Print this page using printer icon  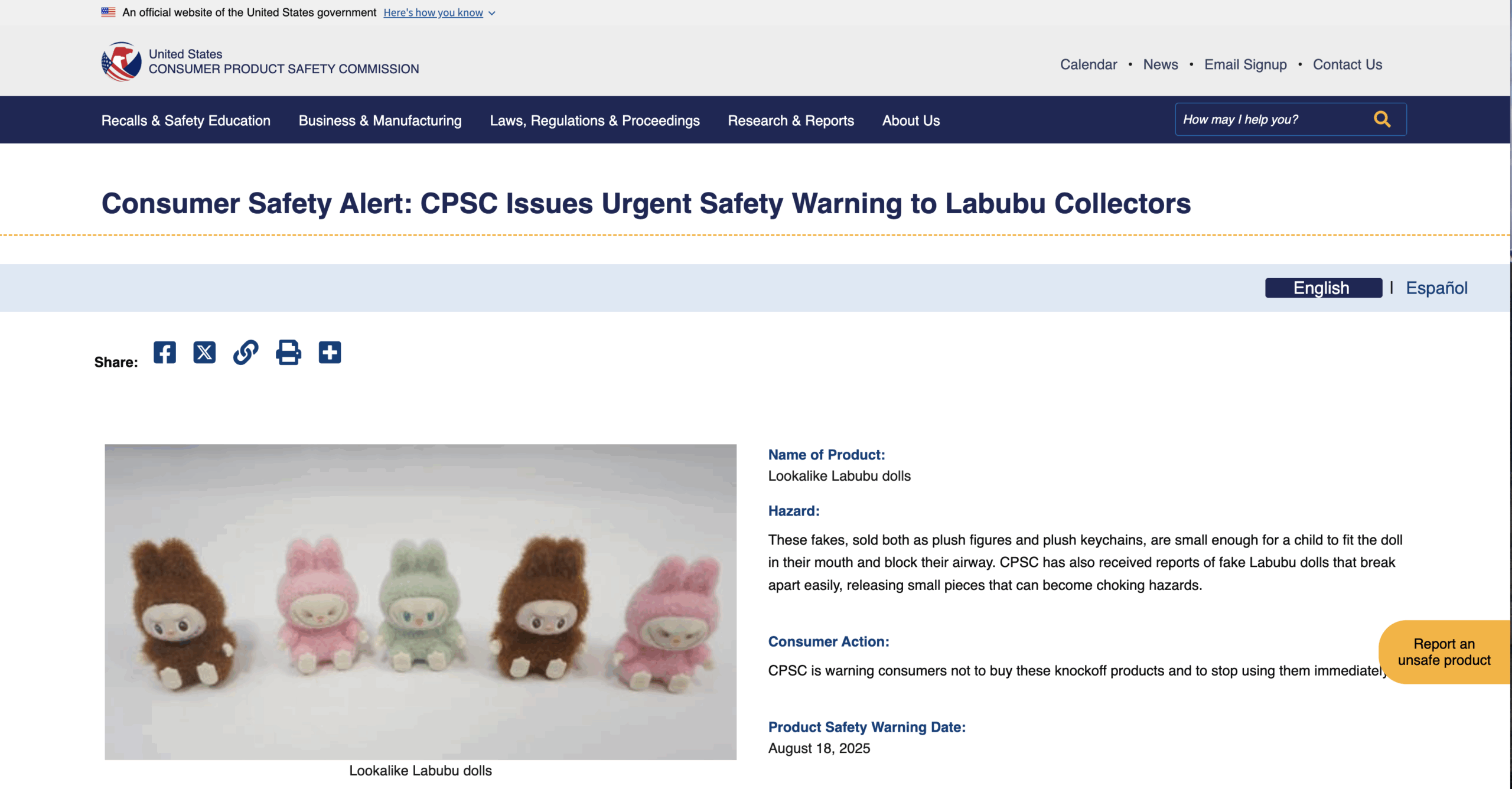pos(288,353)
